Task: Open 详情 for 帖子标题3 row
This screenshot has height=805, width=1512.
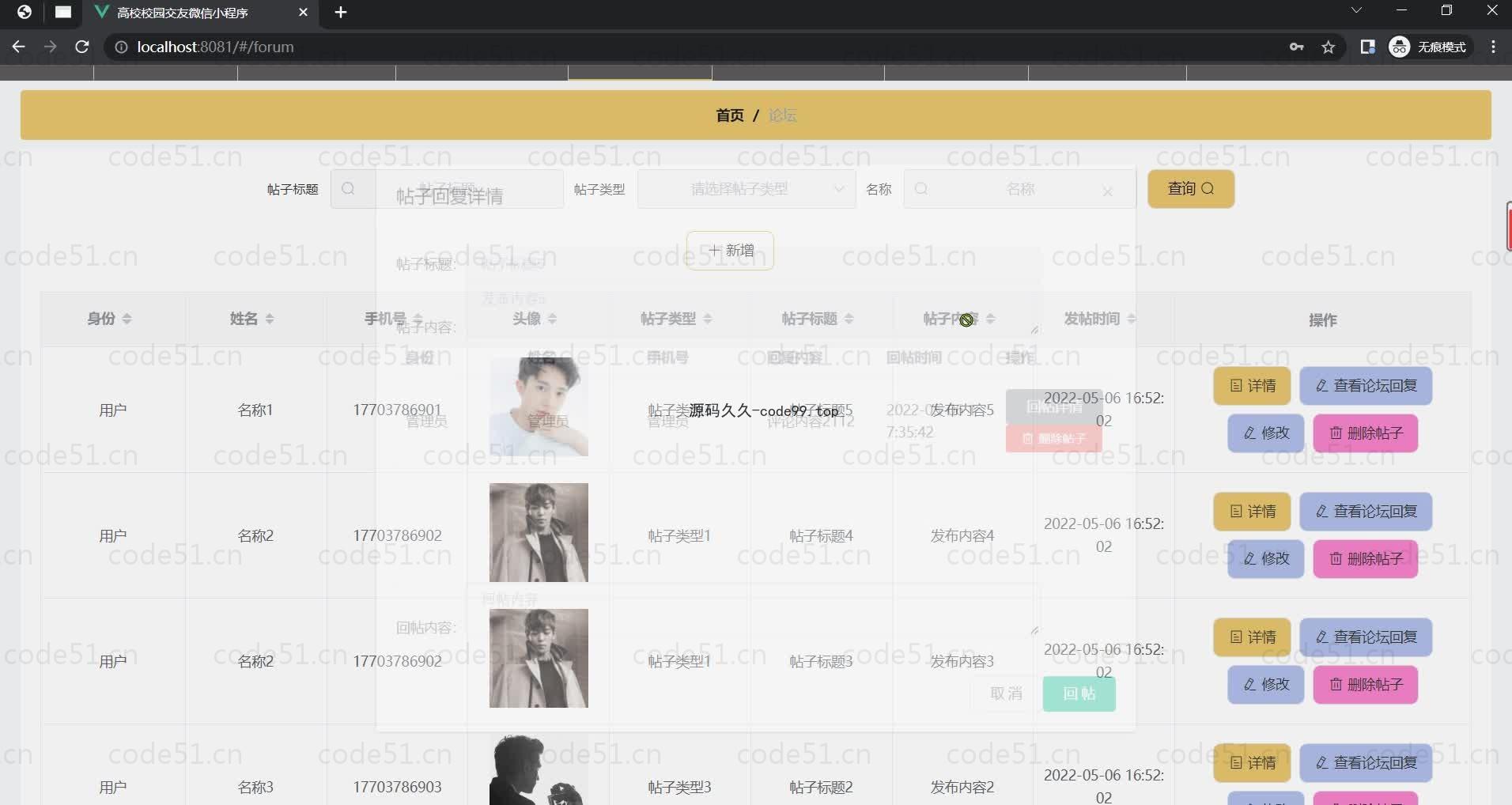Action: (x=1253, y=637)
